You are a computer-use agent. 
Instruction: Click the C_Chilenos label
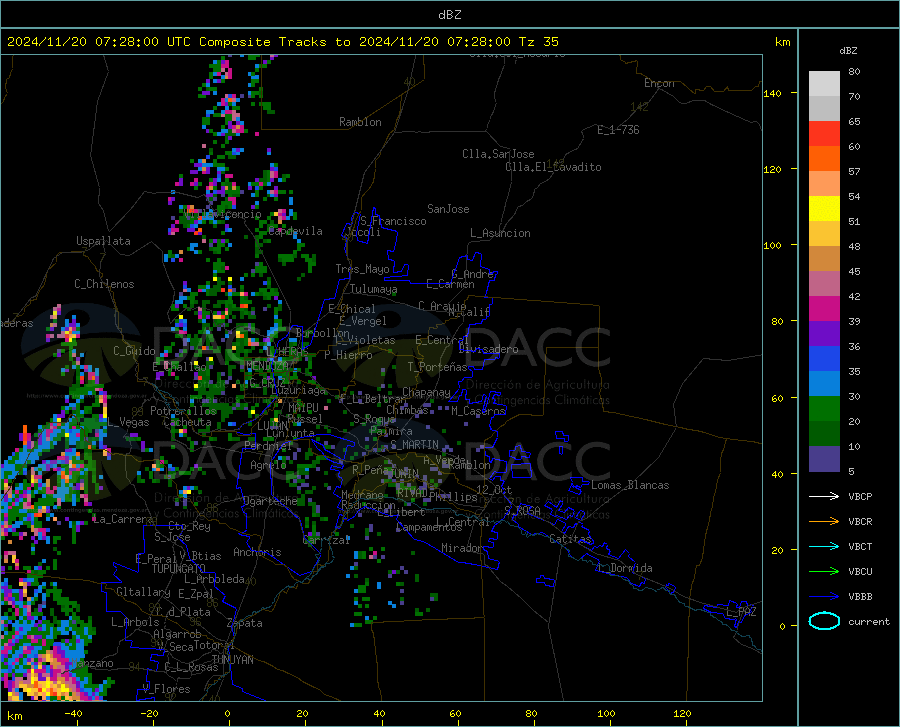coord(104,284)
